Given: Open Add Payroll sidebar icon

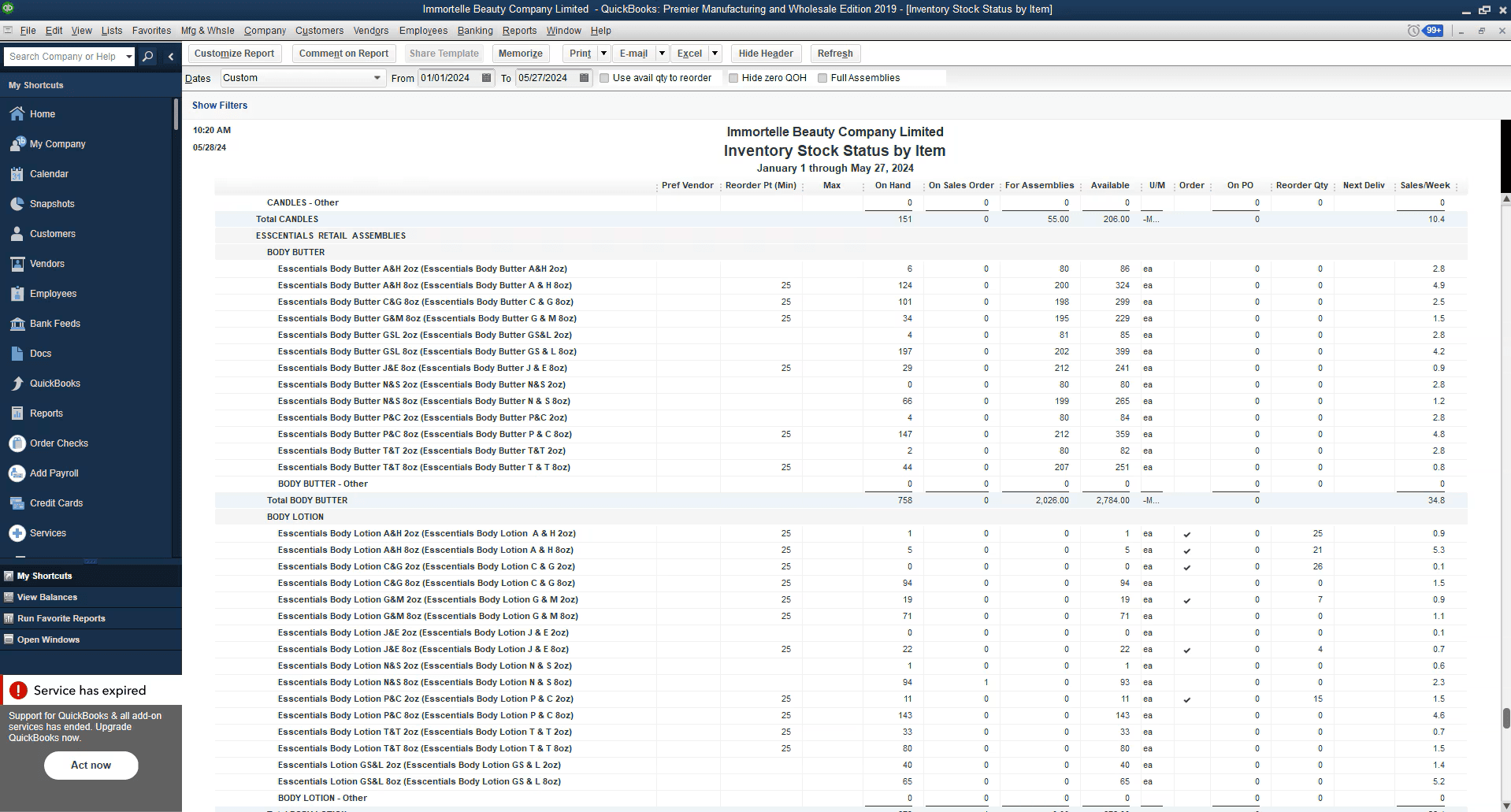Looking at the screenshot, I should tap(17, 473).
